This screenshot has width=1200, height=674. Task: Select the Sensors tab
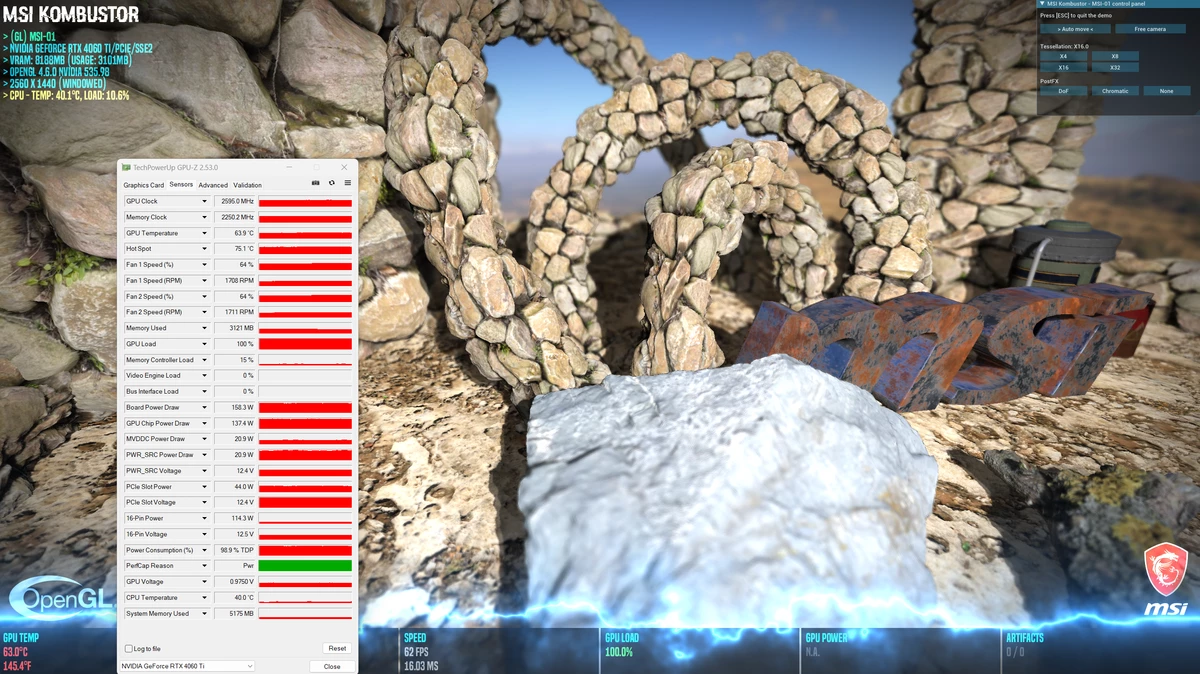pyautogui.click(x=181, y=185)
